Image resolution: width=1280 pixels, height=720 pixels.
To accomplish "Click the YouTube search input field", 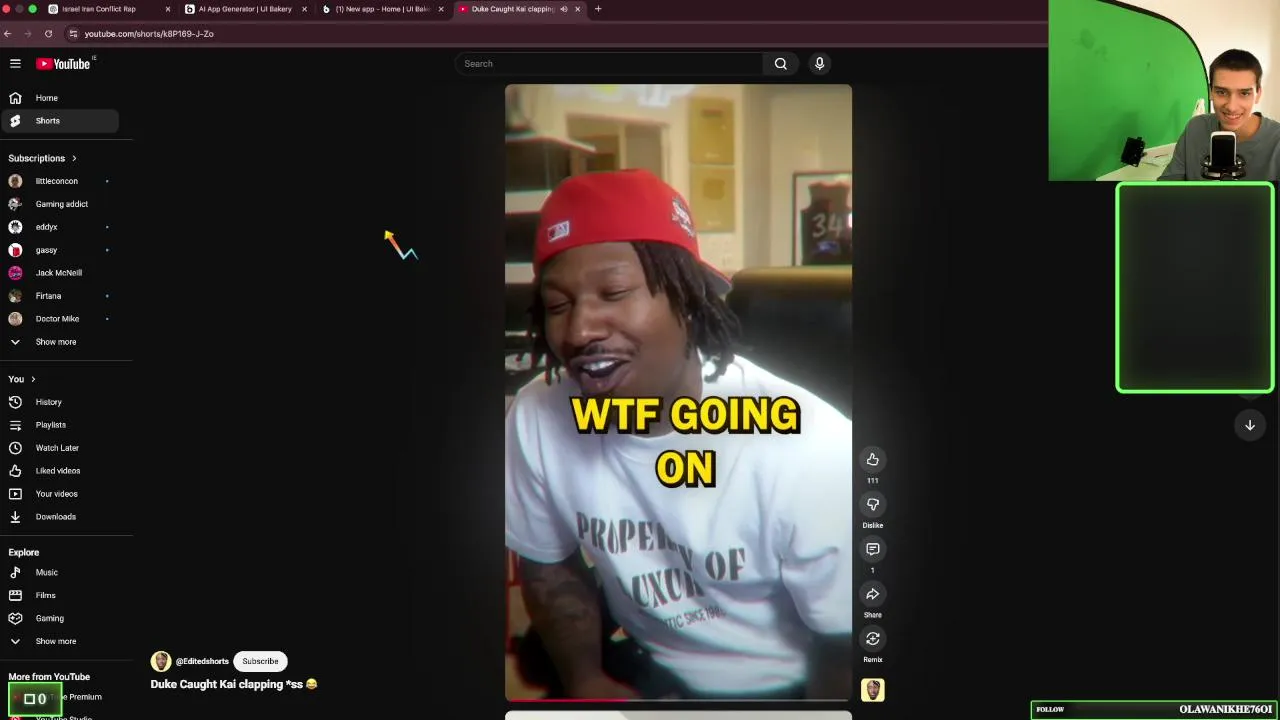I will pyautogui.click(x=609, y=64).
